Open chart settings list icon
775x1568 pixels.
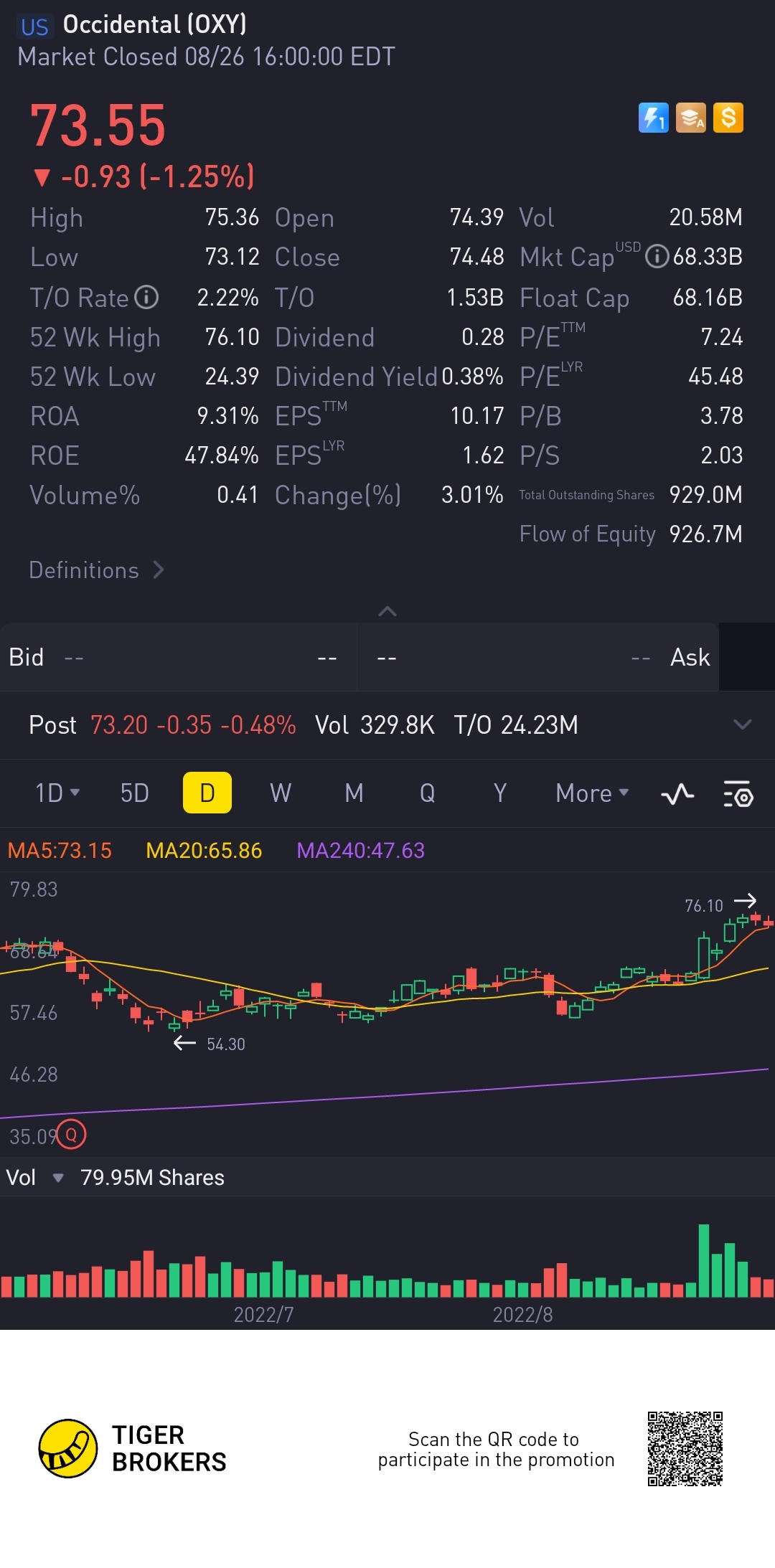coord(738,793)
